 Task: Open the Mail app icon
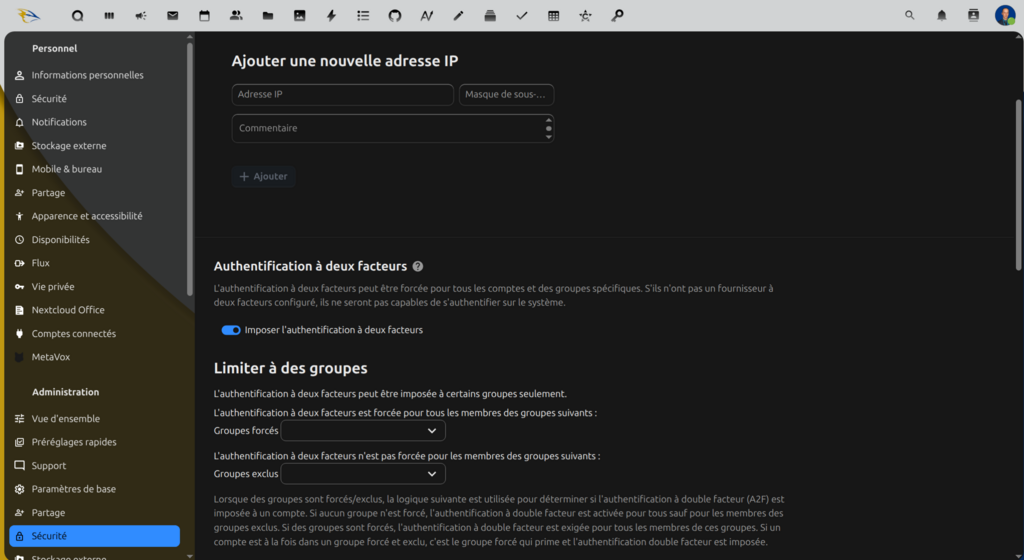173,16
